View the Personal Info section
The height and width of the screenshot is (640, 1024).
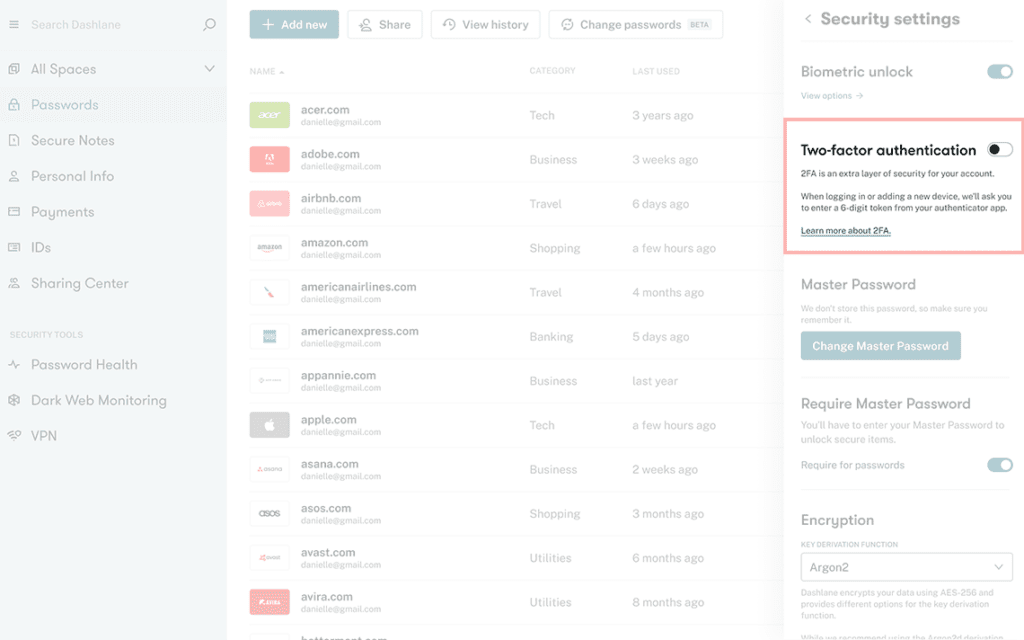(x=72, y=176)
